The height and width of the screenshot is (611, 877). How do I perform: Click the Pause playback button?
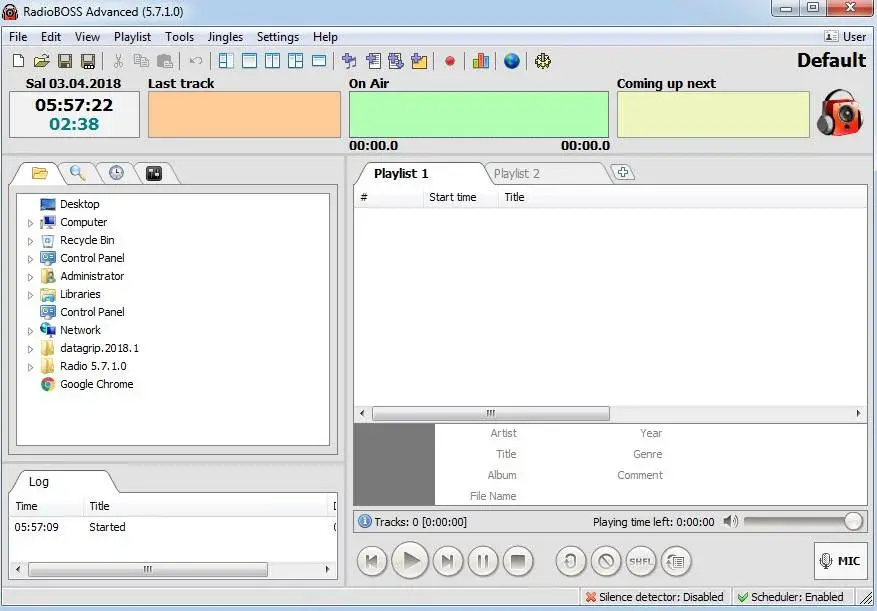coord(483,561)
